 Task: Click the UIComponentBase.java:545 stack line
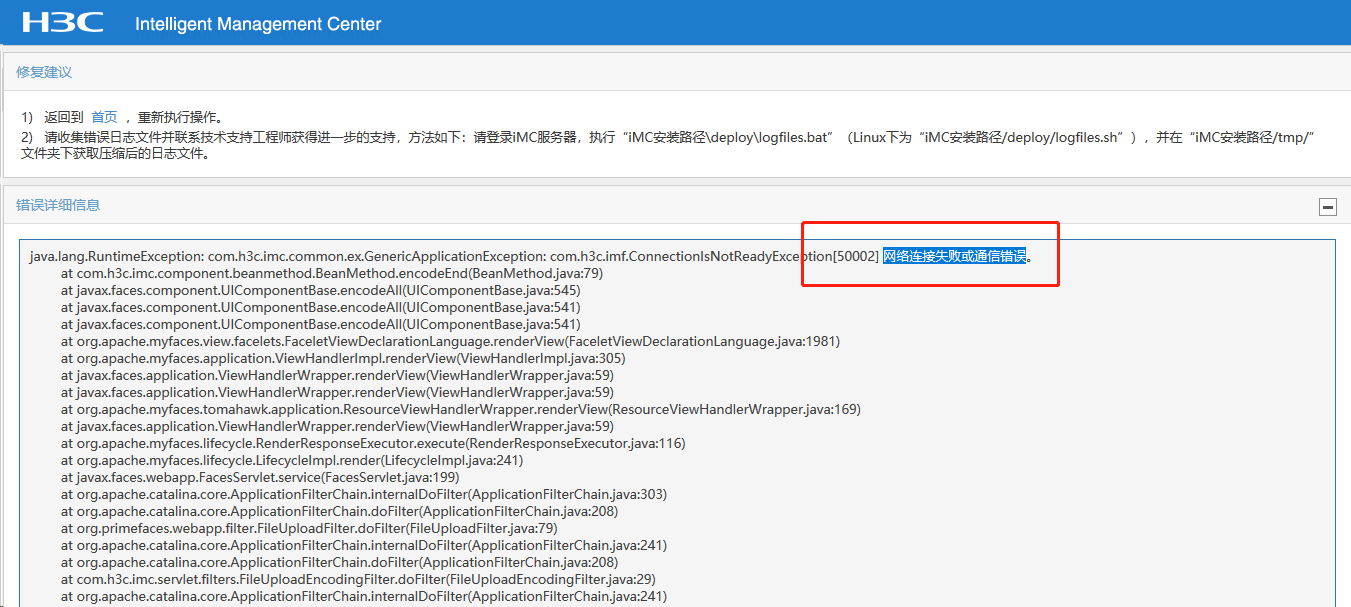click(x=321, y=290)
